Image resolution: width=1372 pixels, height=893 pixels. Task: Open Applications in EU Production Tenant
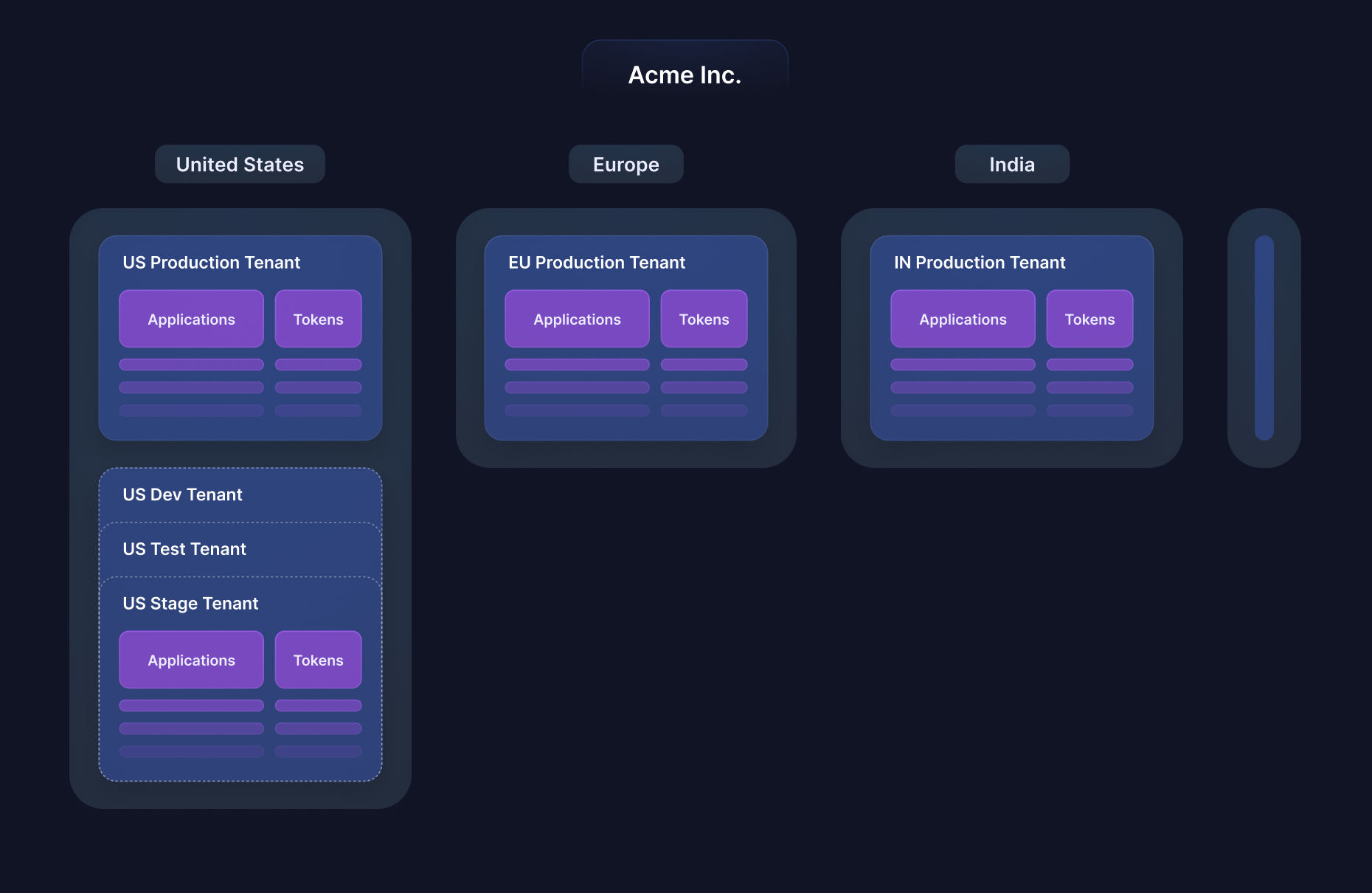(577, 319)
